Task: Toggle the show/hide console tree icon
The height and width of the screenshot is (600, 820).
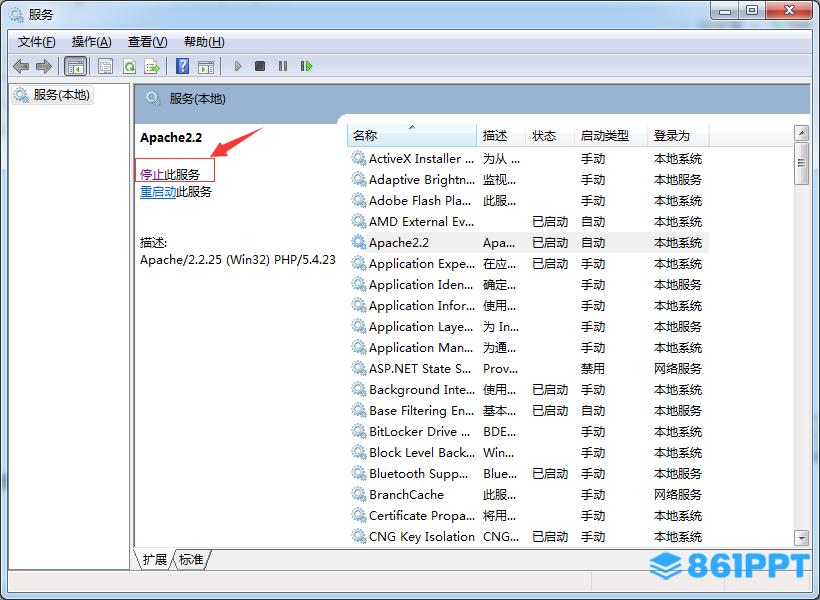Action: (75, 66)
